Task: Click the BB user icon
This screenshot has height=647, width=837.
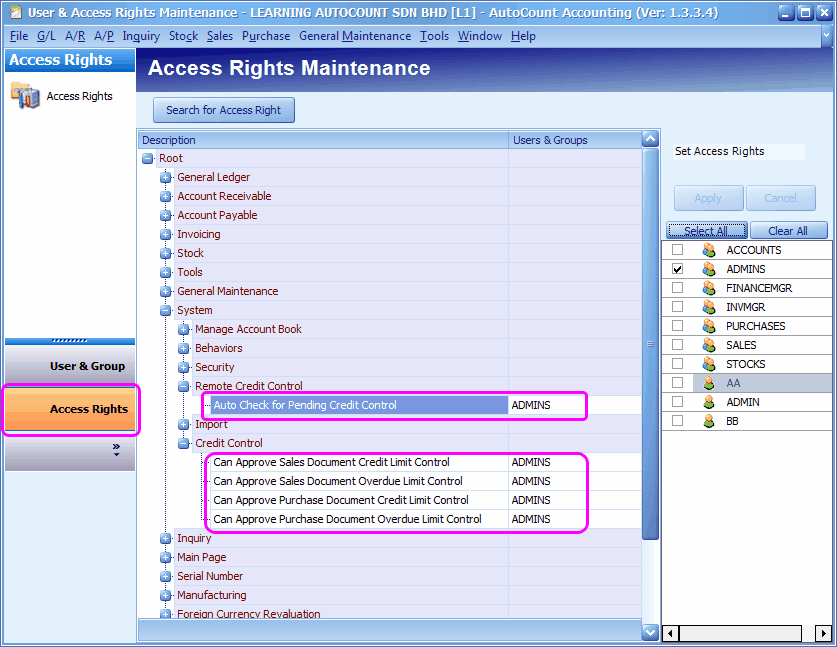Action: (709, 421)
